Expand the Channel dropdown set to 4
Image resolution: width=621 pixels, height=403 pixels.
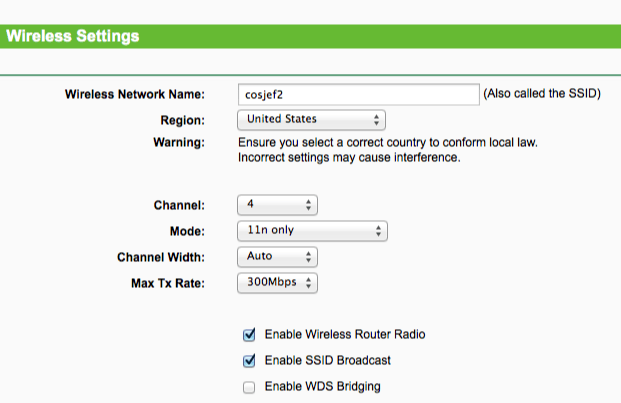pyautogui.click(x=277, y=205)
